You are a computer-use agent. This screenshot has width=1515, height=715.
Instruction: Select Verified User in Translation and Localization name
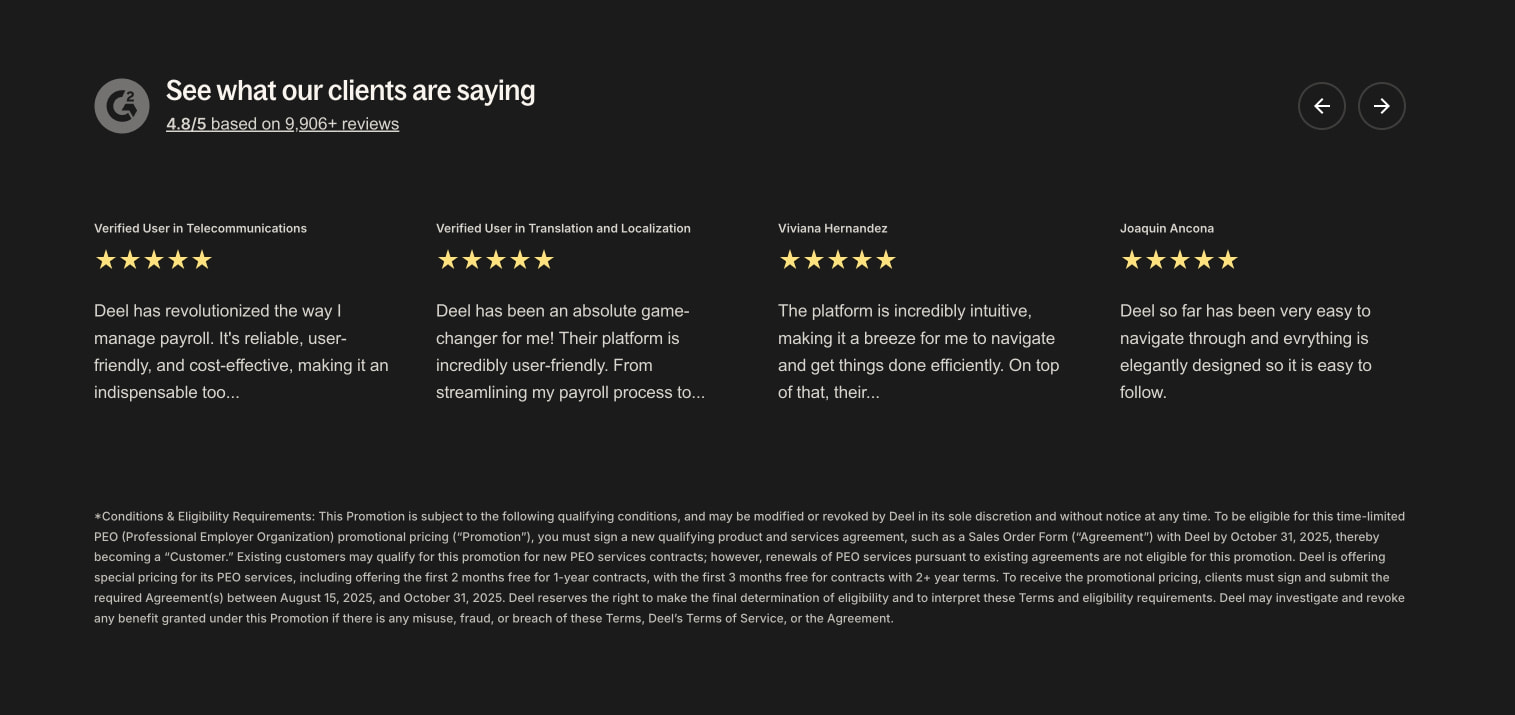tap(563, 228)
